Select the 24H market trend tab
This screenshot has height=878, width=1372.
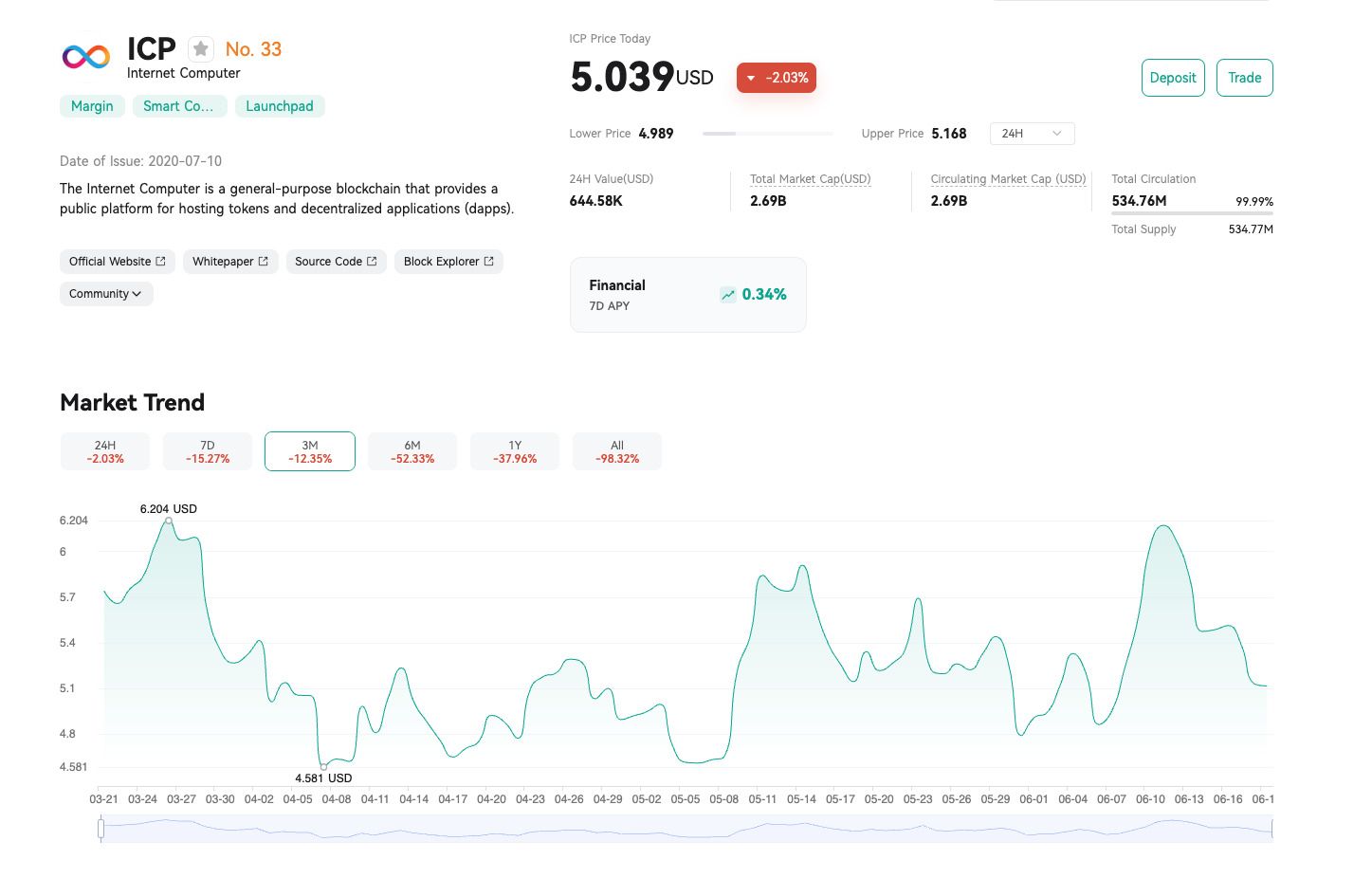[105, 451]
